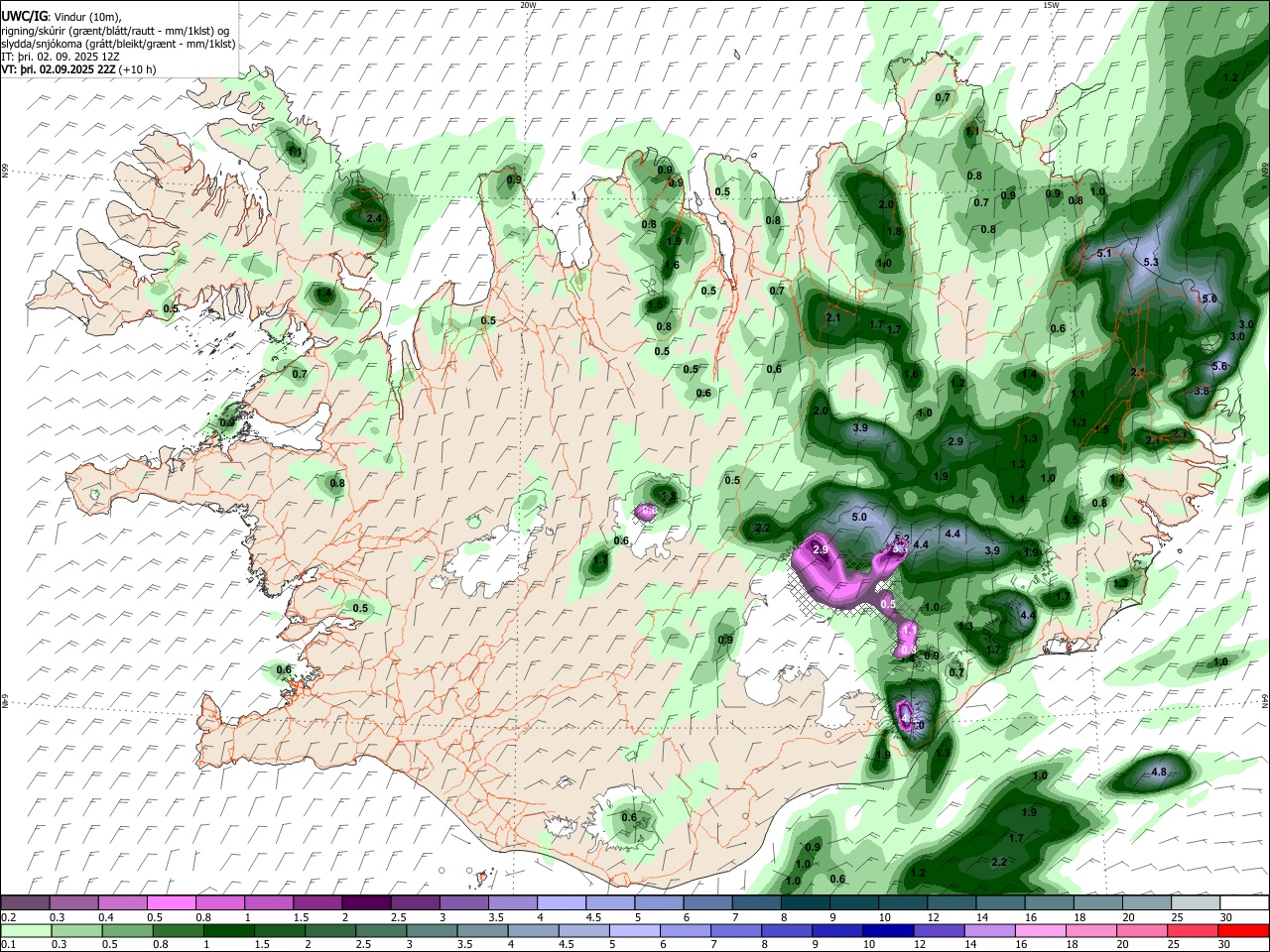Click the '5.3' precipitation value on the map
Viewport: 1270px width, 952px height.
click(x=1151, y=262)
